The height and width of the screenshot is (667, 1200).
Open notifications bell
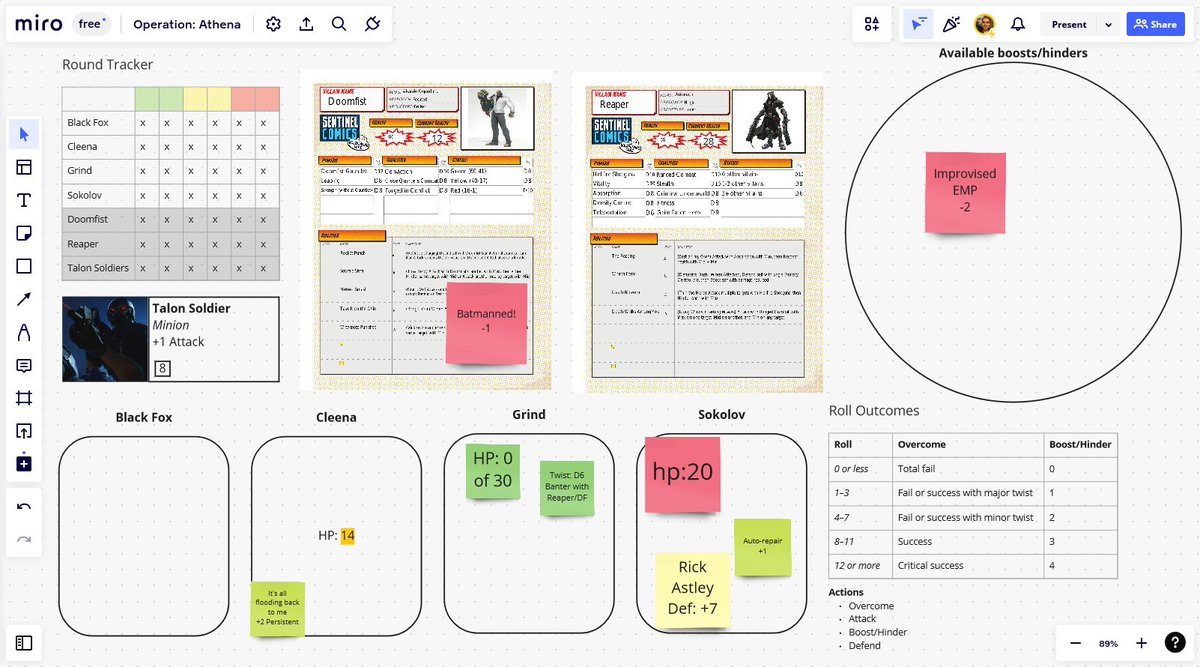1018,24
